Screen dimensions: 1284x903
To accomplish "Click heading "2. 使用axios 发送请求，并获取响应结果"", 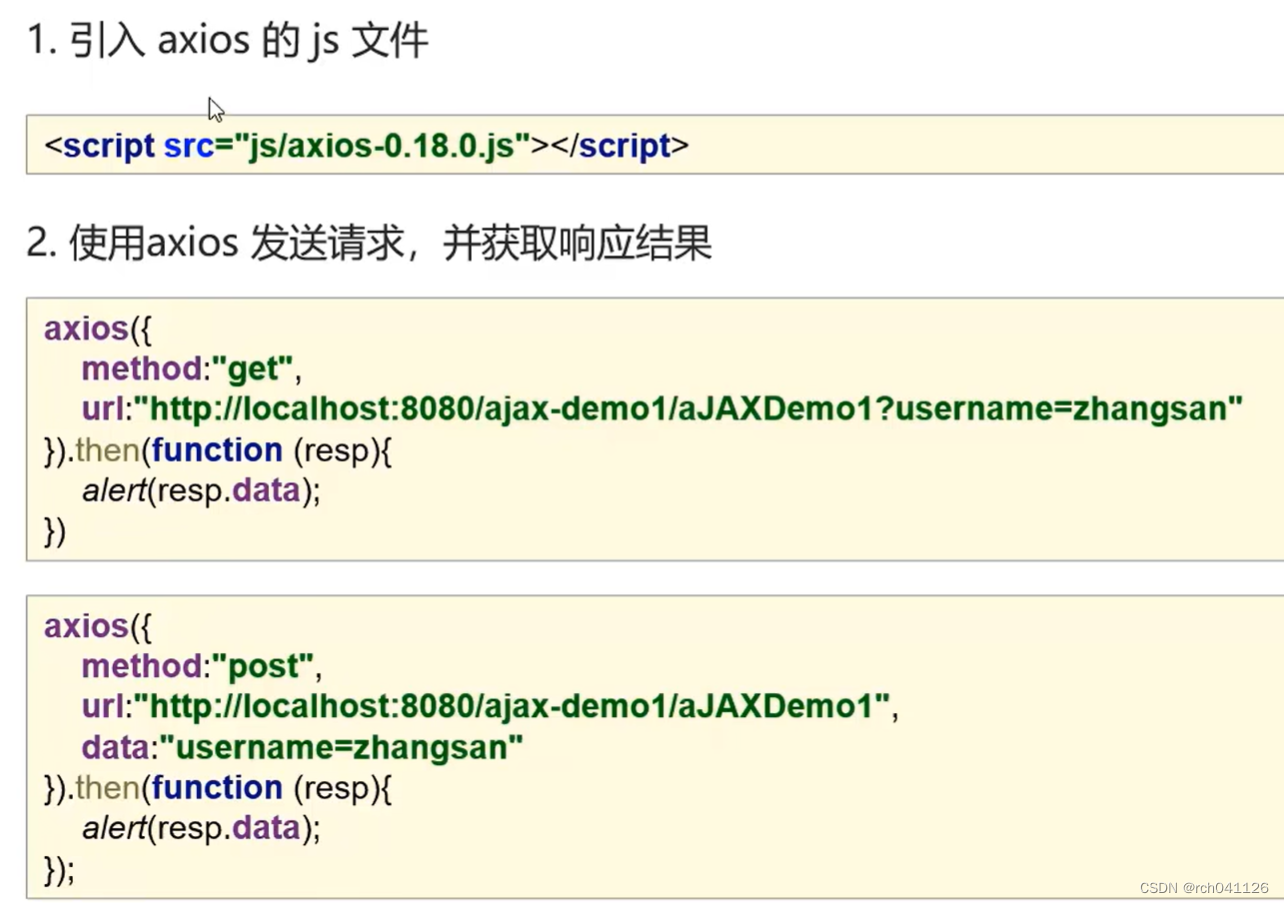I will point(369,243).
